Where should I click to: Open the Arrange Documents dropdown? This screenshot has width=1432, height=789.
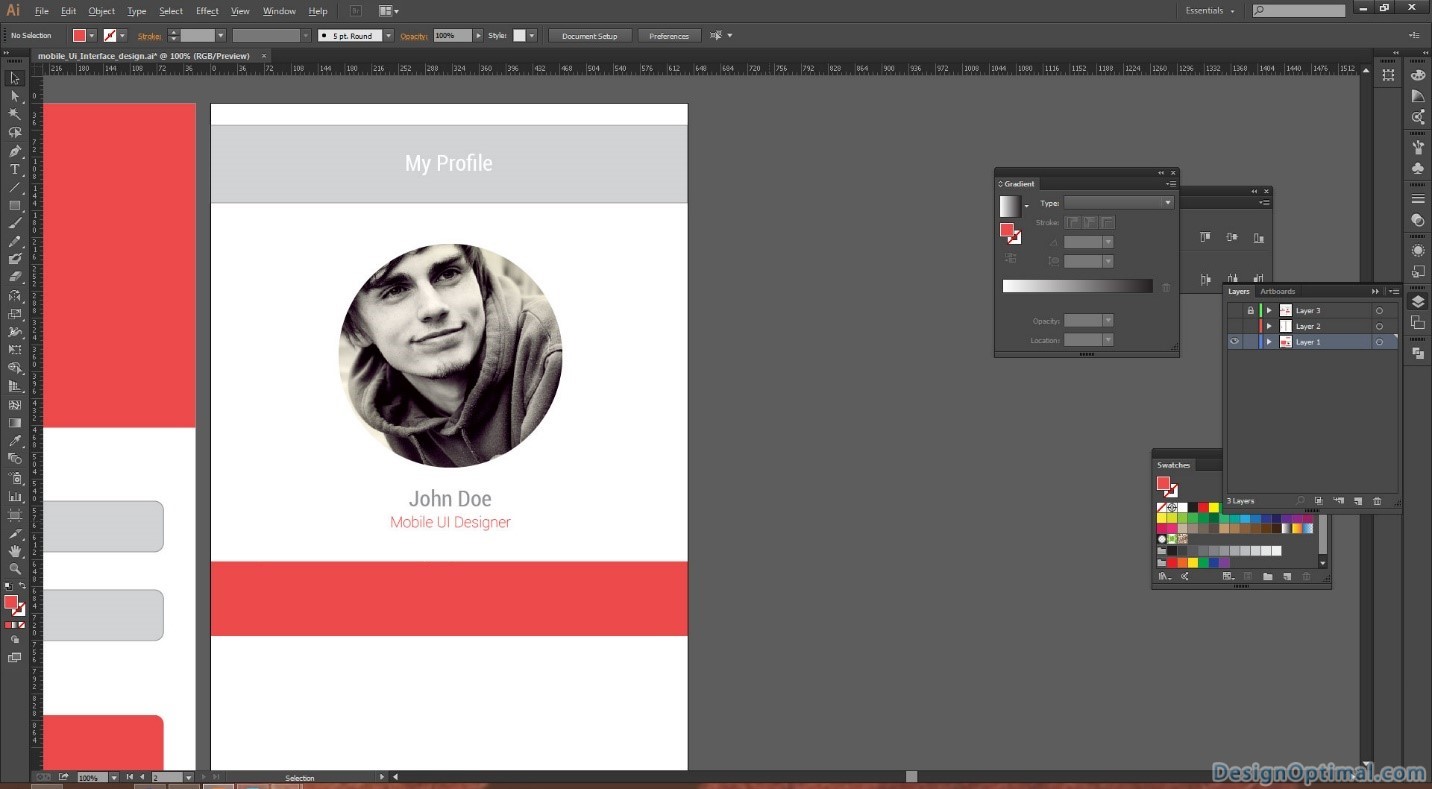[389, 11]
